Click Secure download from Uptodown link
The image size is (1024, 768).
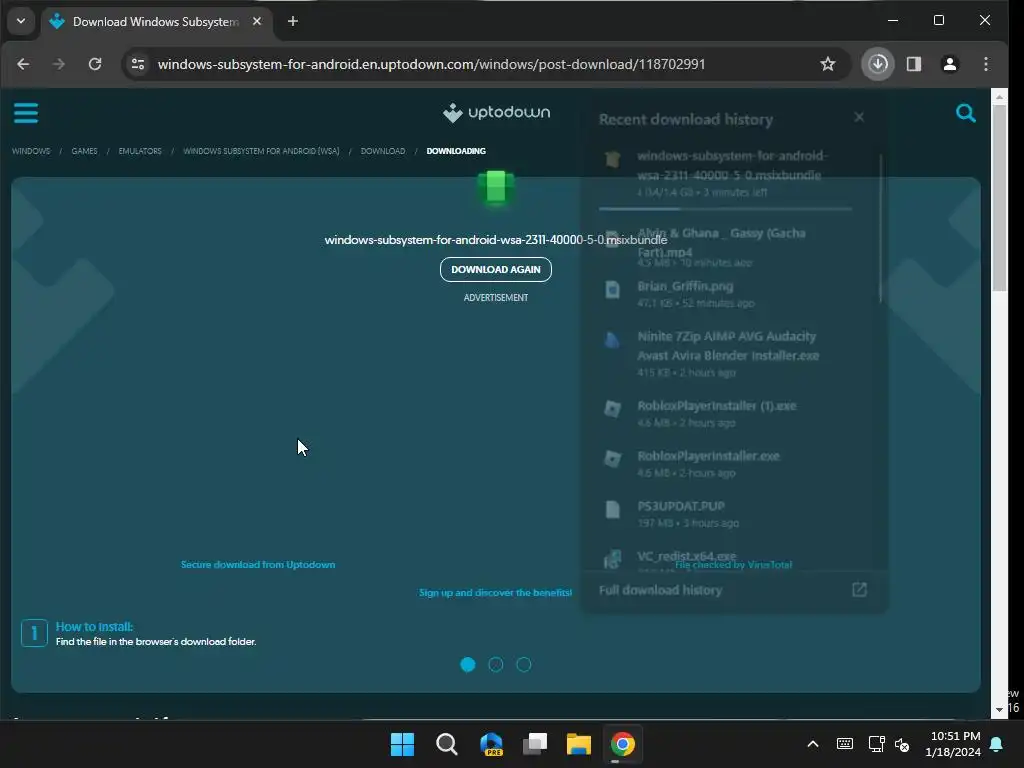pyautogui.click(x=258, y=564)
